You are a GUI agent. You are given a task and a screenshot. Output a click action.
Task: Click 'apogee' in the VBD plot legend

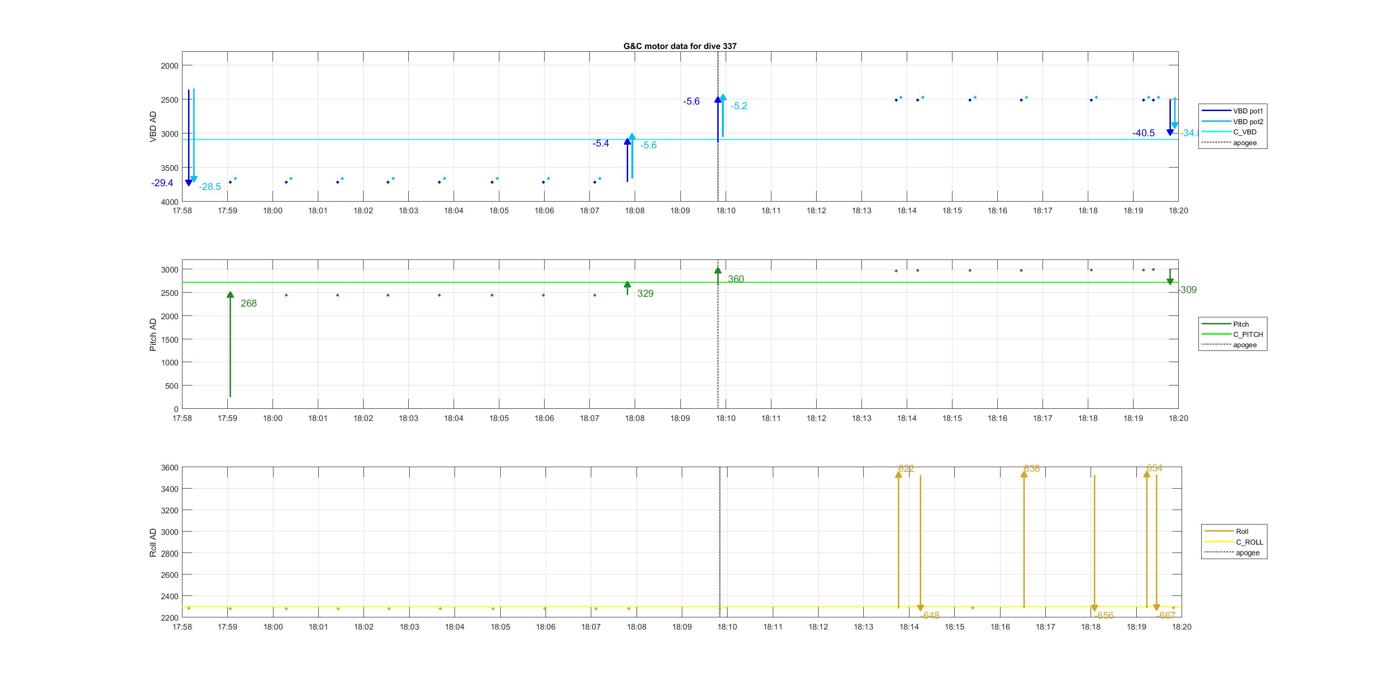coord(1245,143)
